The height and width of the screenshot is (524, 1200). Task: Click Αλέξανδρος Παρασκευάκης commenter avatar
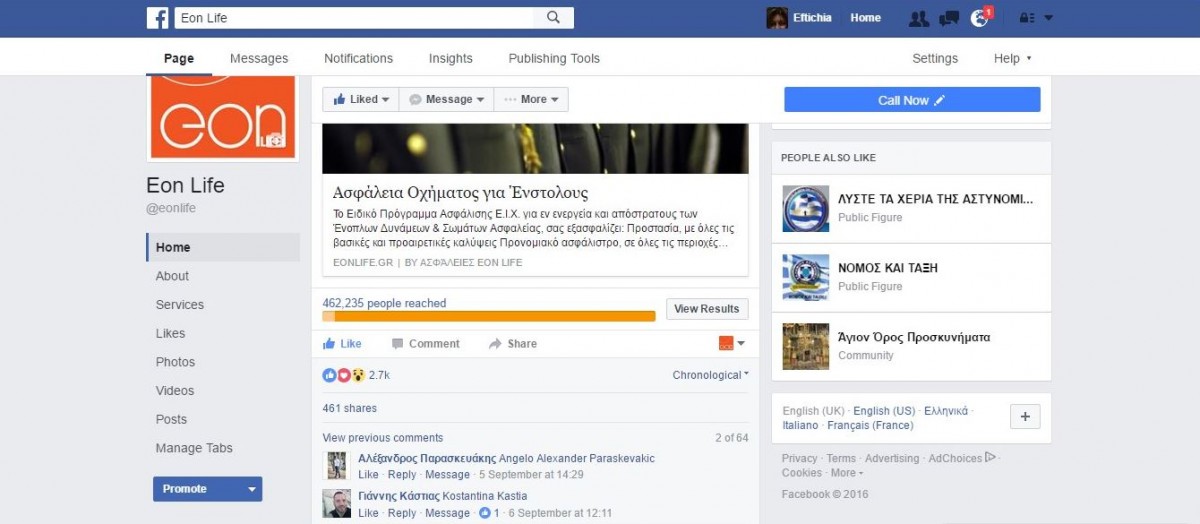337,465
